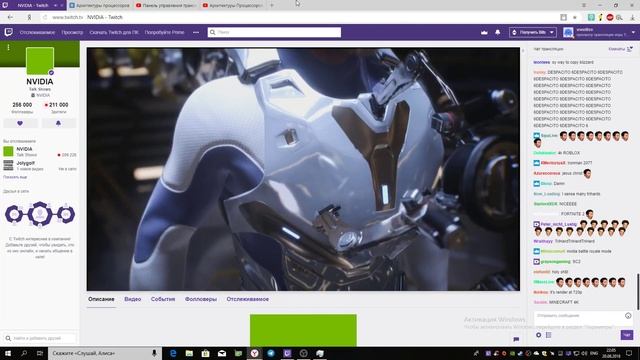640x360 pixels.
Task: Open Комнаты rooms dropdown in chat header
Action: point(620,49)
